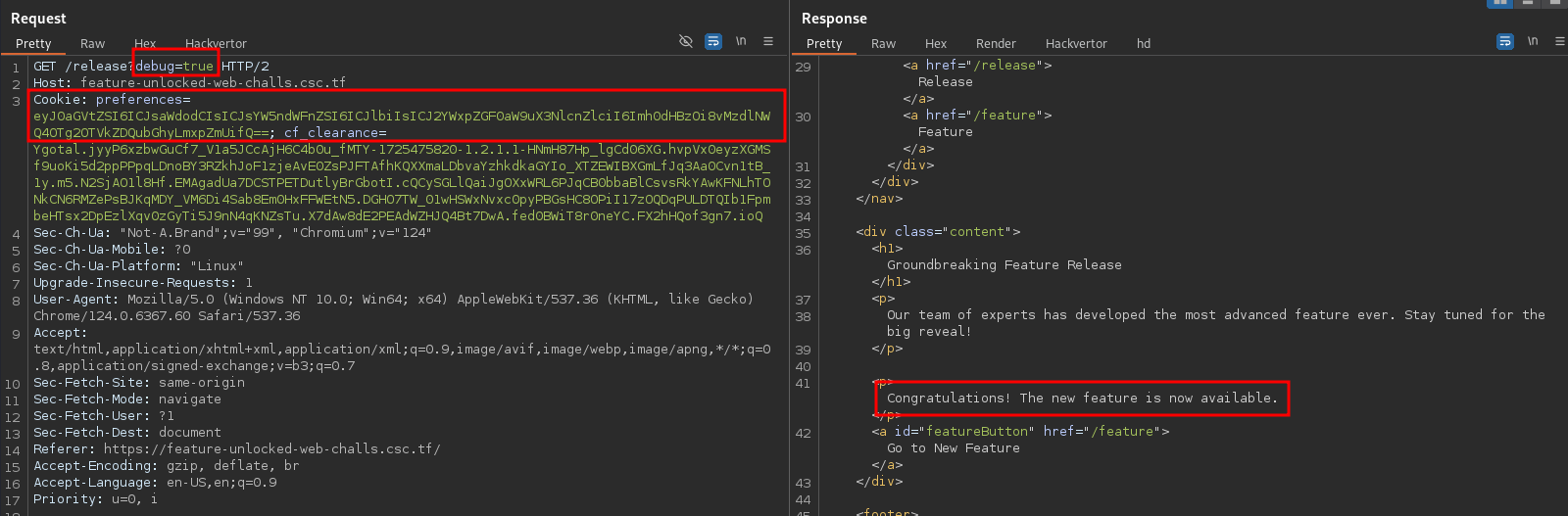Toggle word wrap icon in Response panel
Screen dimensions: 1568x516
[x=1505, y=41]
